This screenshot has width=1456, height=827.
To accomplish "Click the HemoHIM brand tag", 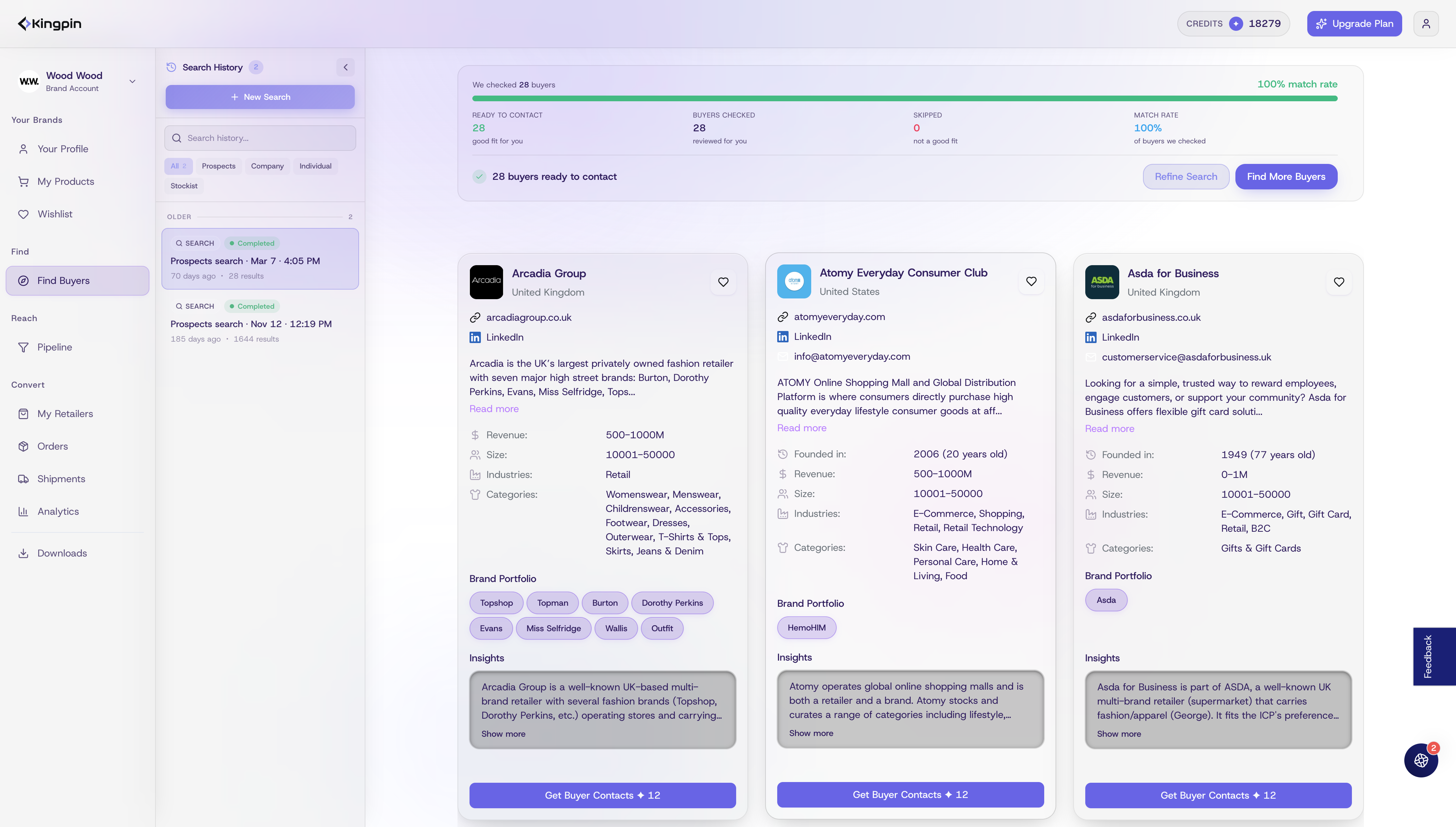I will point(806,628).
